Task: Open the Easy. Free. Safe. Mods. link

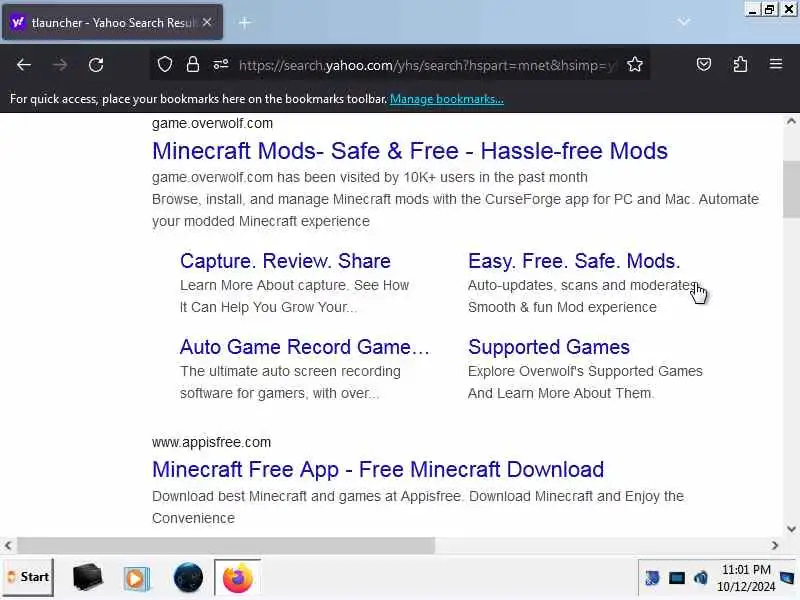Action: point(574,261)
